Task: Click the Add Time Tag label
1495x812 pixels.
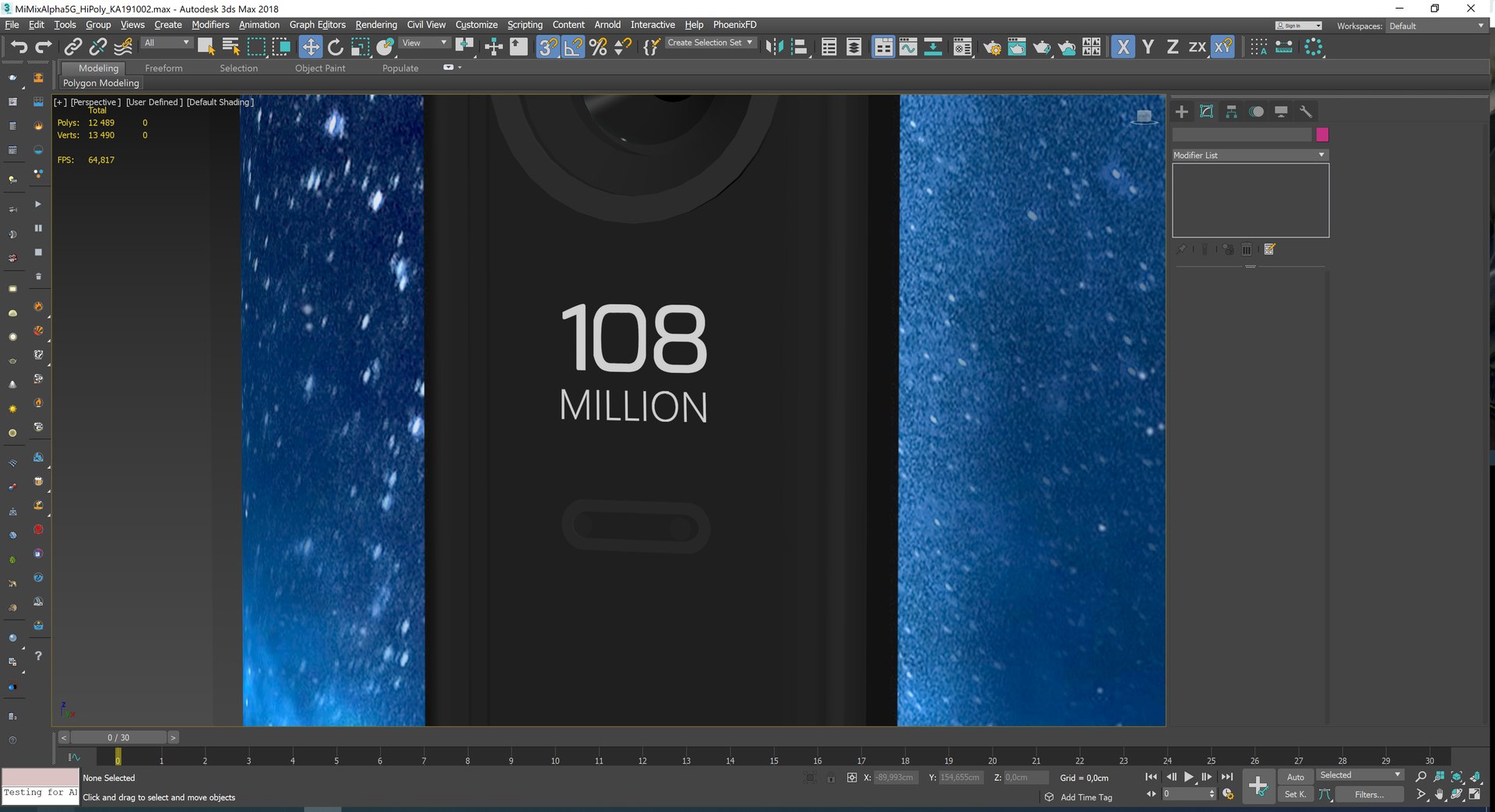Action: tap(1086, 797)
